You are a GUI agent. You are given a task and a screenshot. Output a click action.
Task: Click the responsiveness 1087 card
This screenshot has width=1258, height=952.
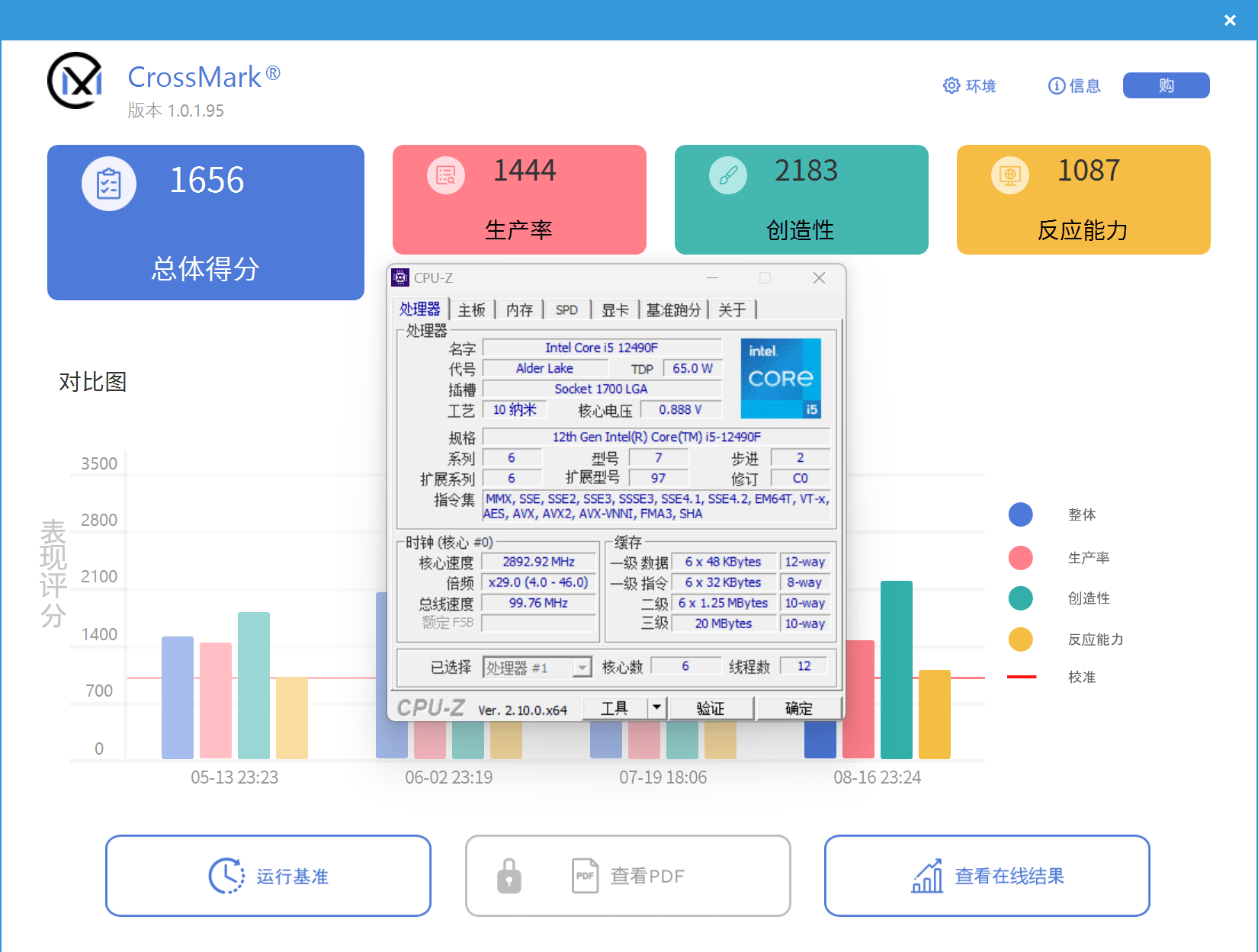click(x=1083, y=200)
